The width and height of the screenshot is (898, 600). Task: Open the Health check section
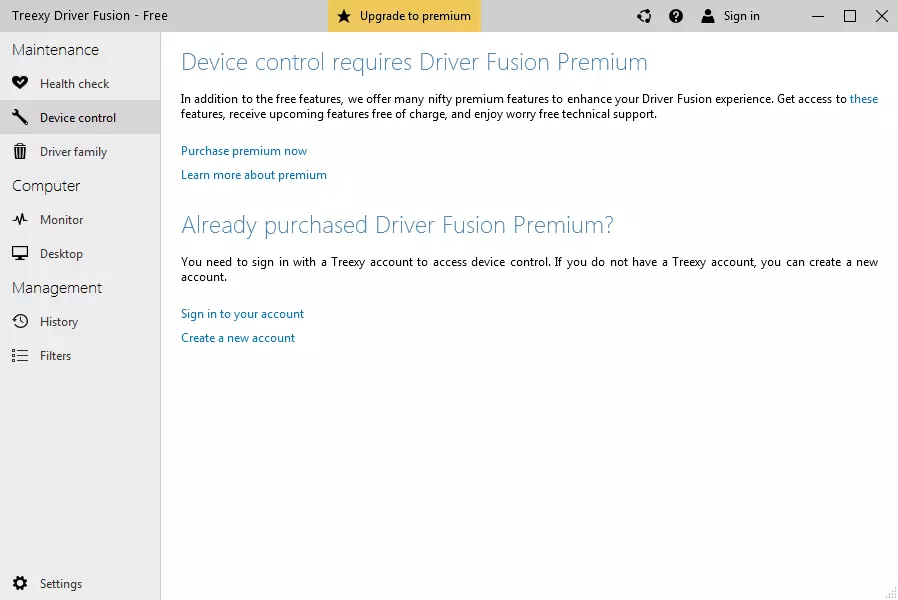coord(80,84)
